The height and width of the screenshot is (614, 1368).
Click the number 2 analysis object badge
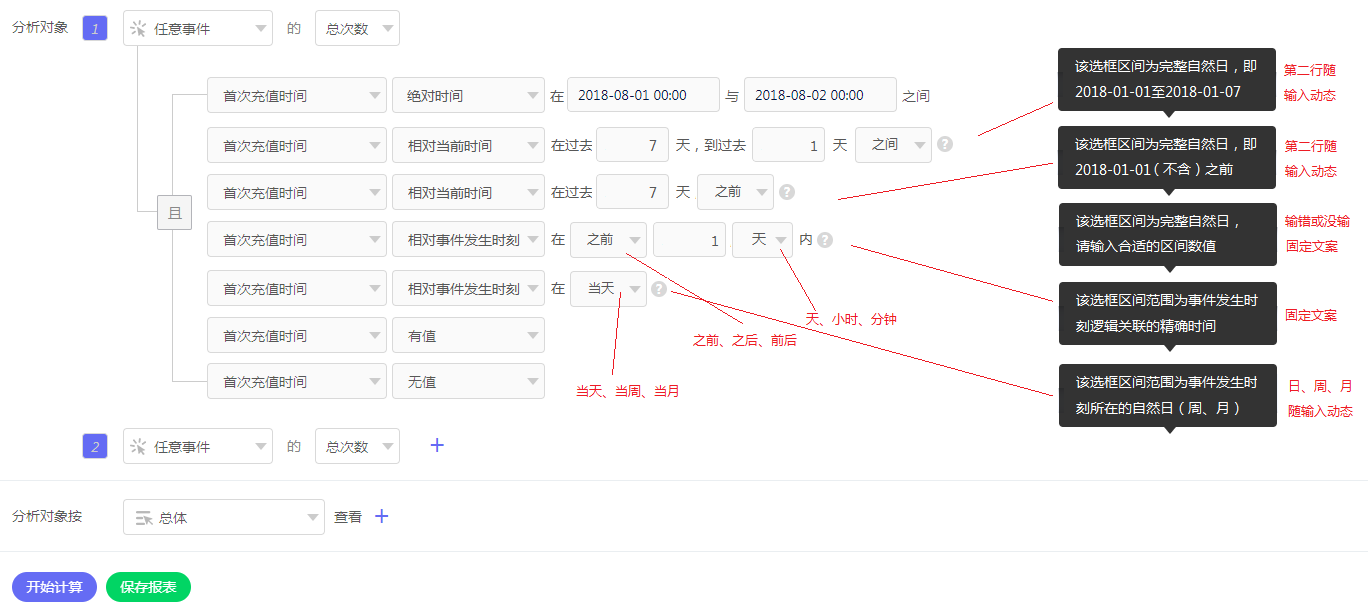[x=95, y=447]
